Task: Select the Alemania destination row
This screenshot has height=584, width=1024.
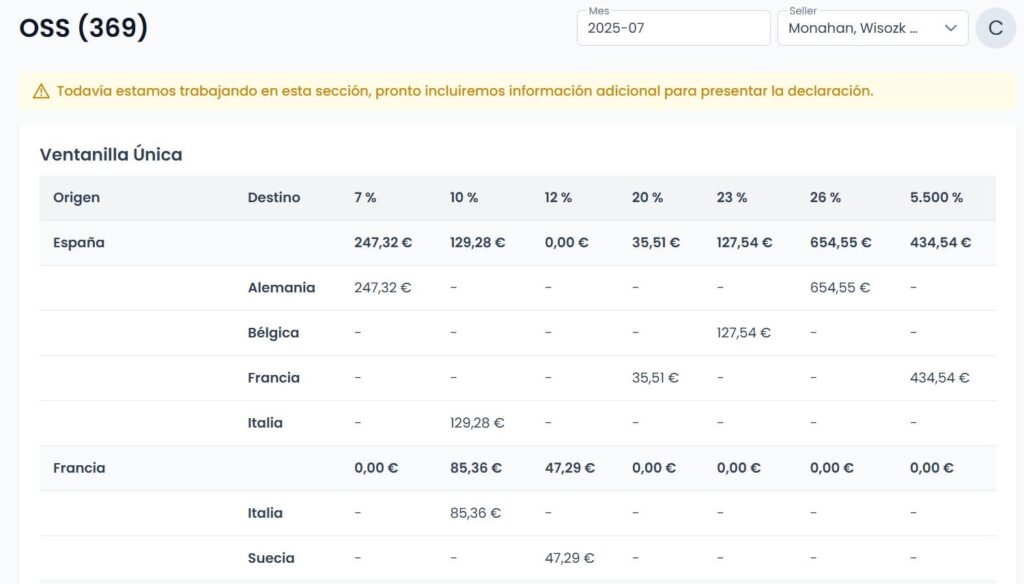Action: coord(517,288)
